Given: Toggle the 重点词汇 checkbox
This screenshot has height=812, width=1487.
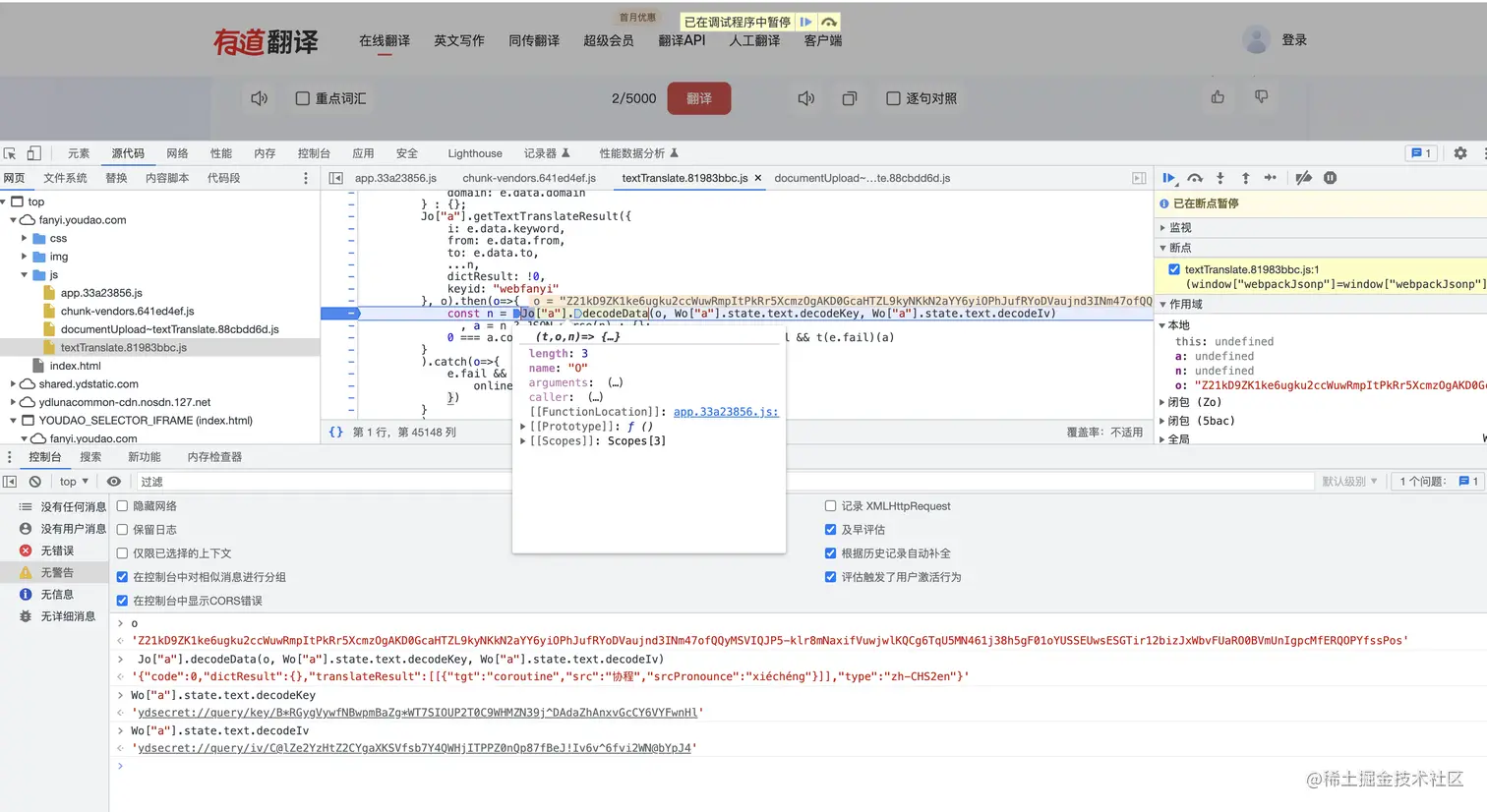Looking at the screenshot, I should coord(303,98).
